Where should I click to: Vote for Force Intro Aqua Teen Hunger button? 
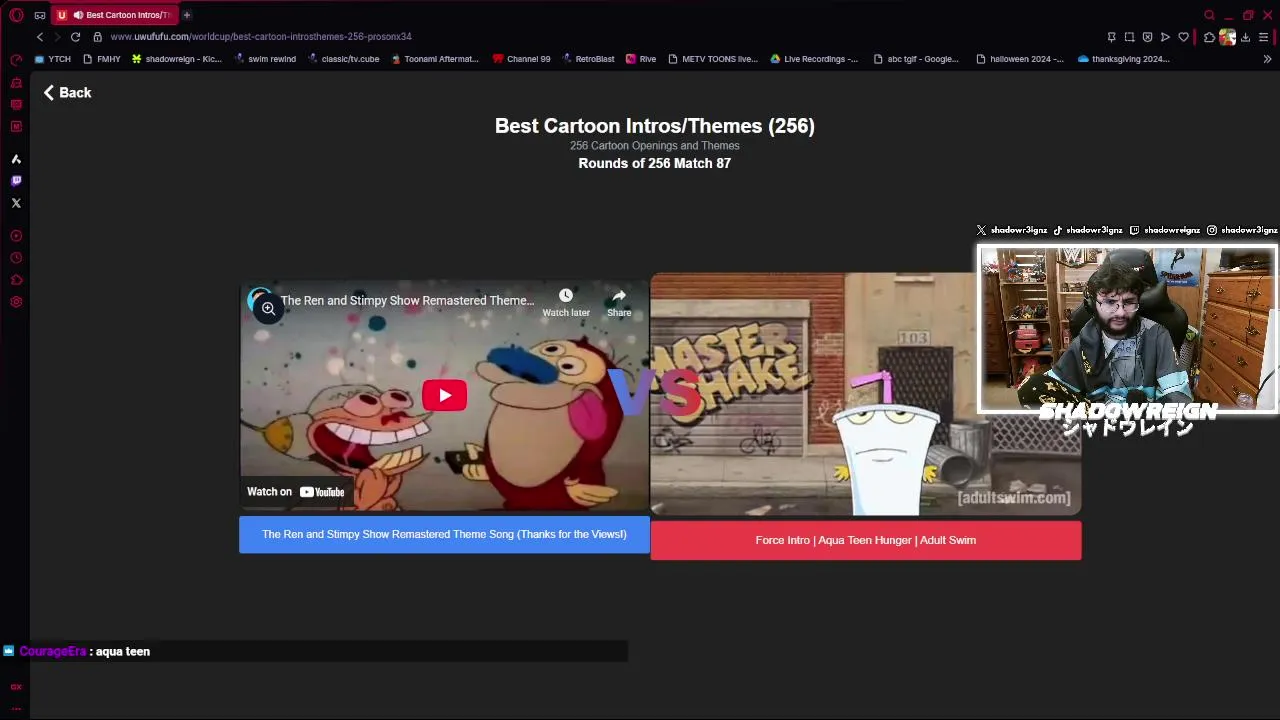click(866, 540)
